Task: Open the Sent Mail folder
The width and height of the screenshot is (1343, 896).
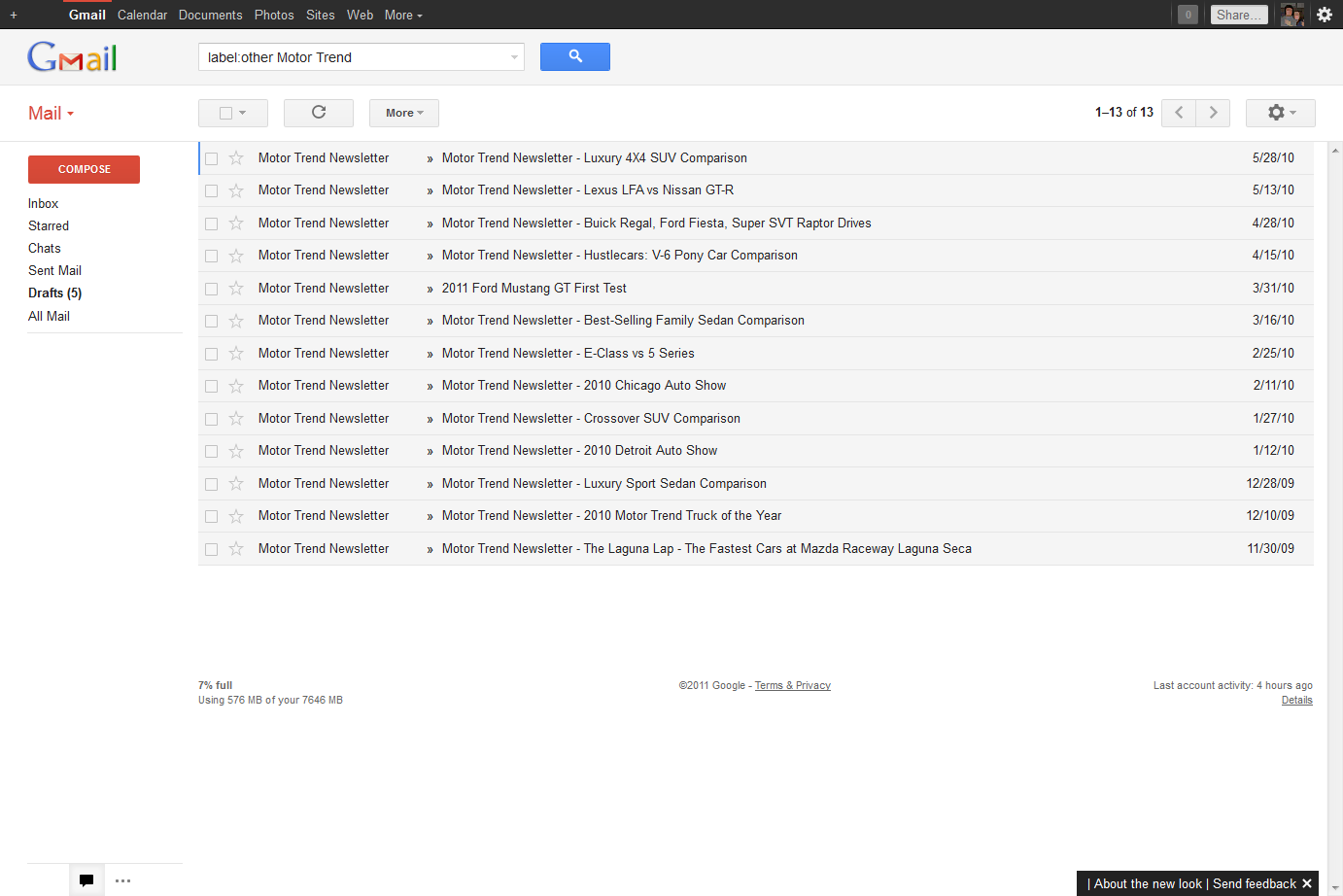Action: pos(54,270)
